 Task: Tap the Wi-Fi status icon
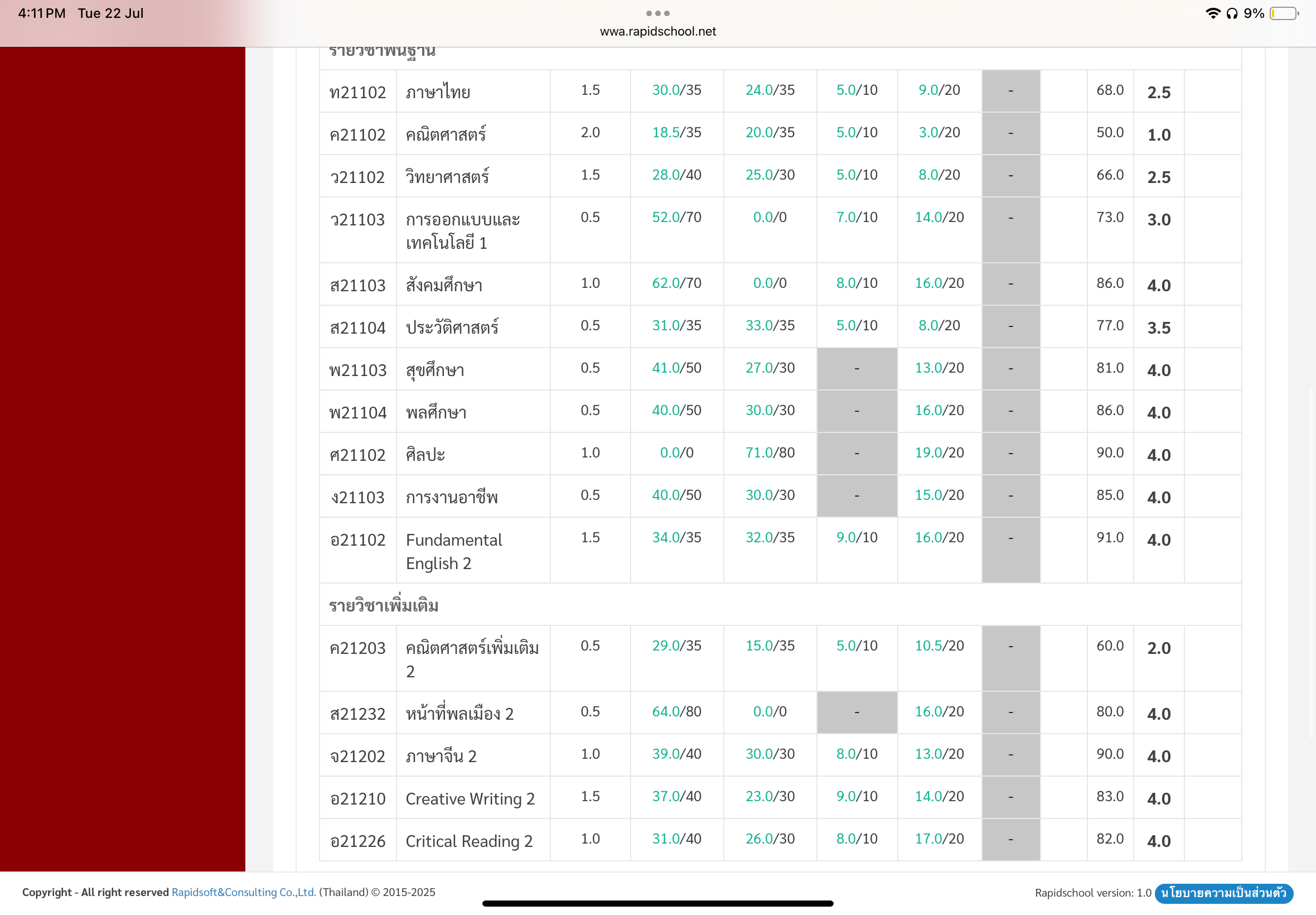[x=1212, y=13]
